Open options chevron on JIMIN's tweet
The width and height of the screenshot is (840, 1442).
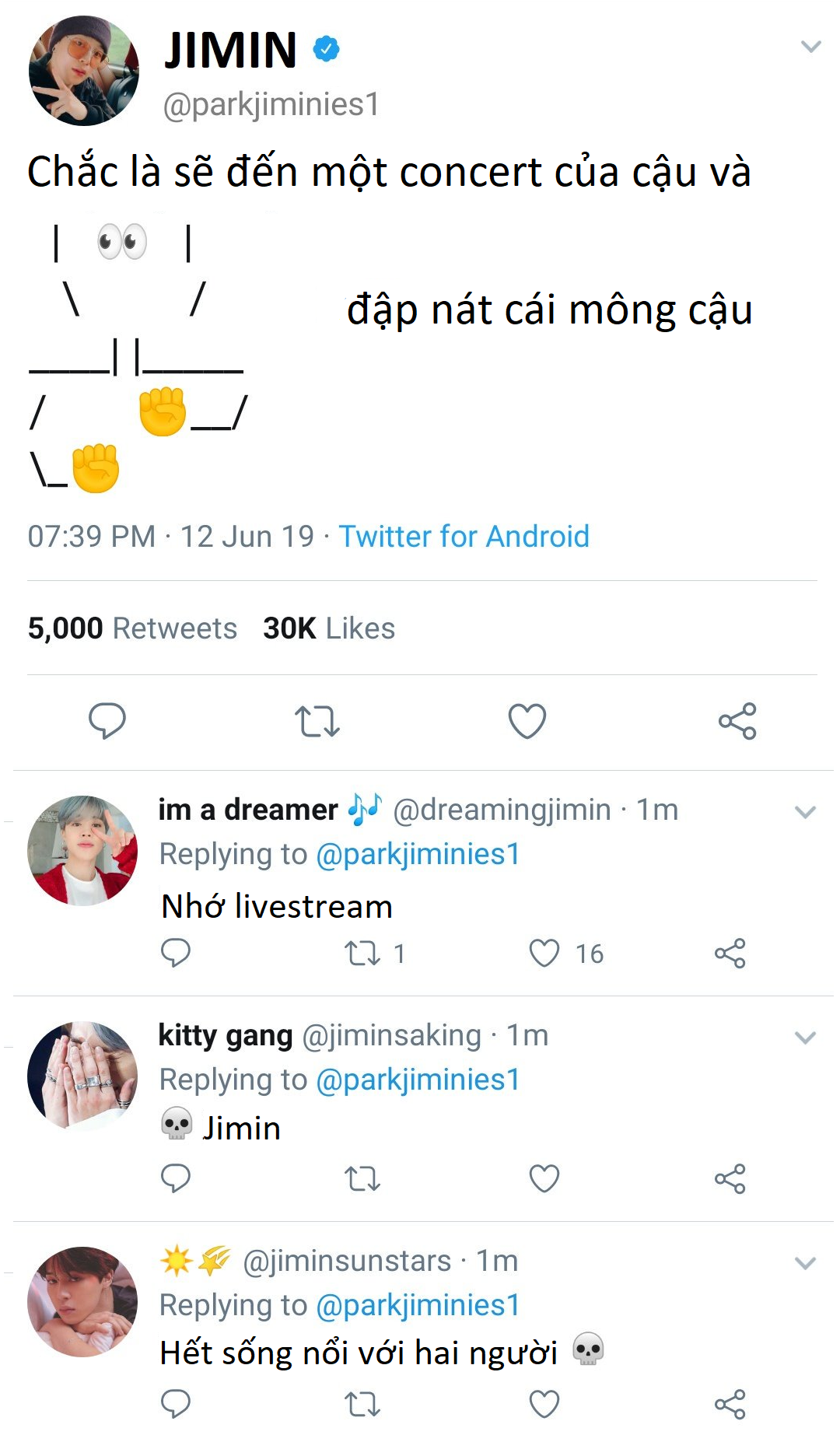(x=811, y=47)
